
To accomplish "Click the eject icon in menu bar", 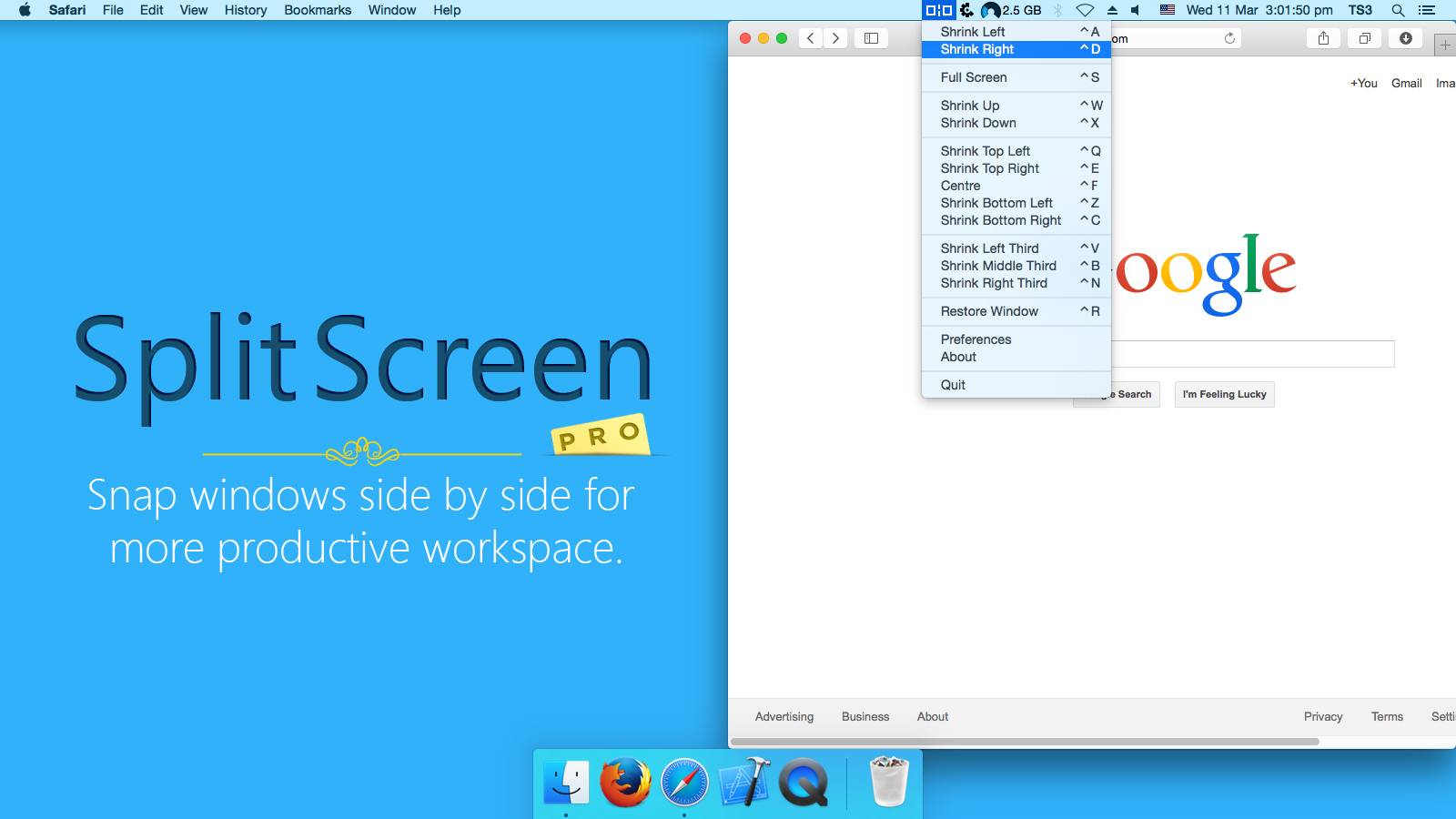I will pos(1112,10).
